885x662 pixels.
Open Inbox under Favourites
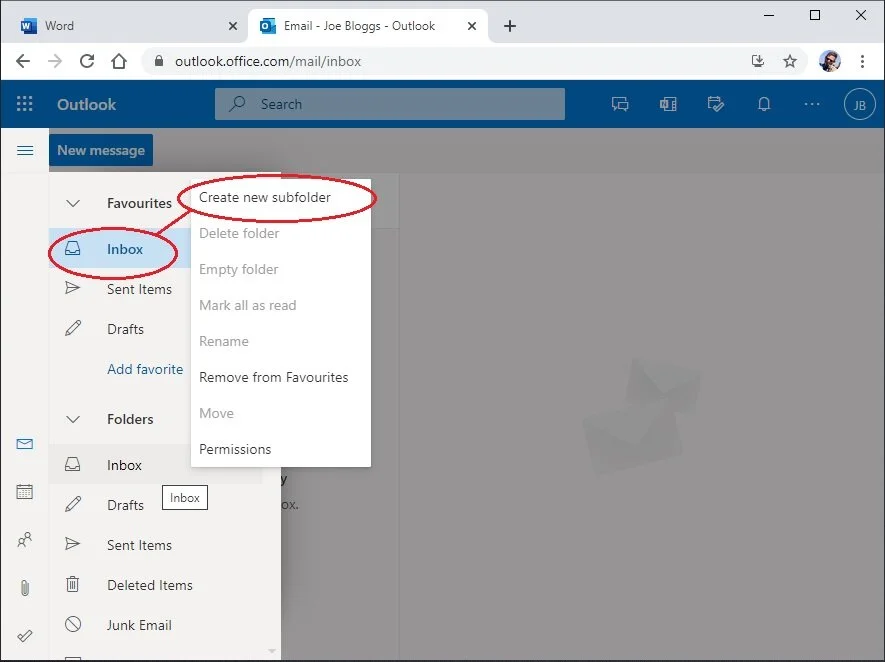120,249
